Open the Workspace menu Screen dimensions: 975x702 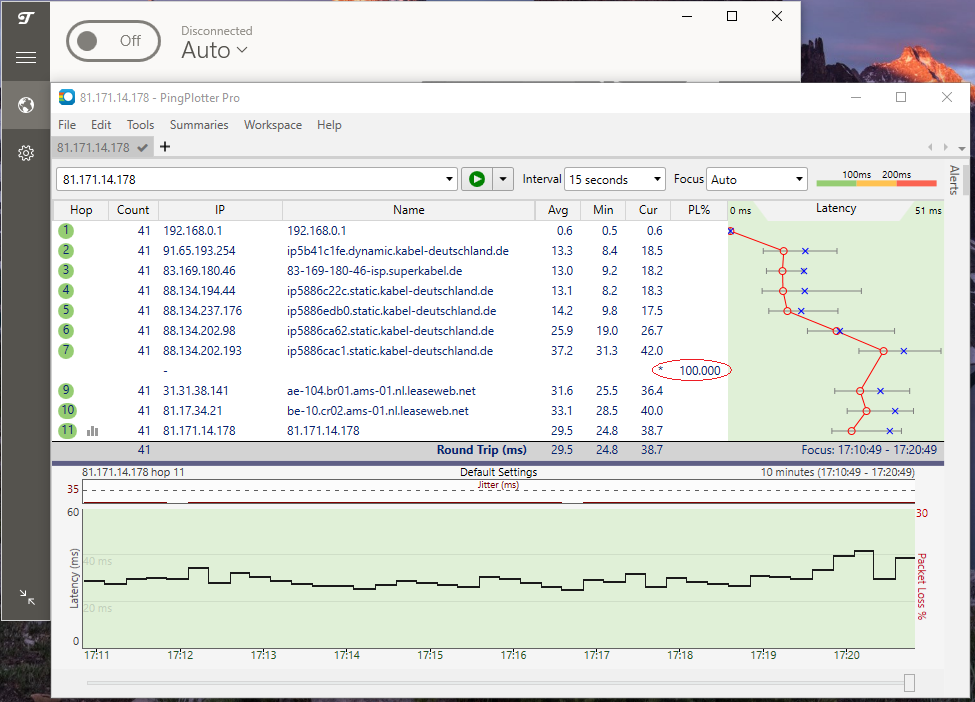click(x=272, y=125)
